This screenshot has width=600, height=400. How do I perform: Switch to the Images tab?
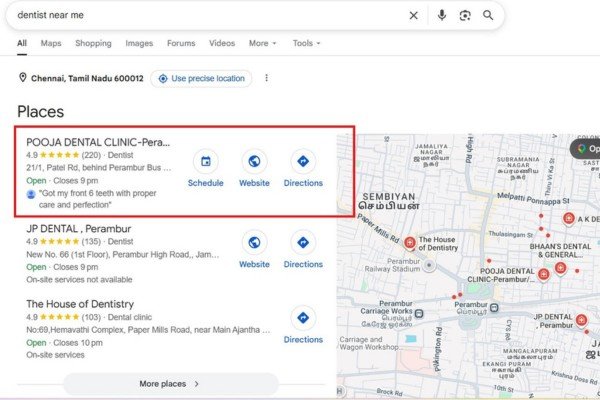pos(139,43)
